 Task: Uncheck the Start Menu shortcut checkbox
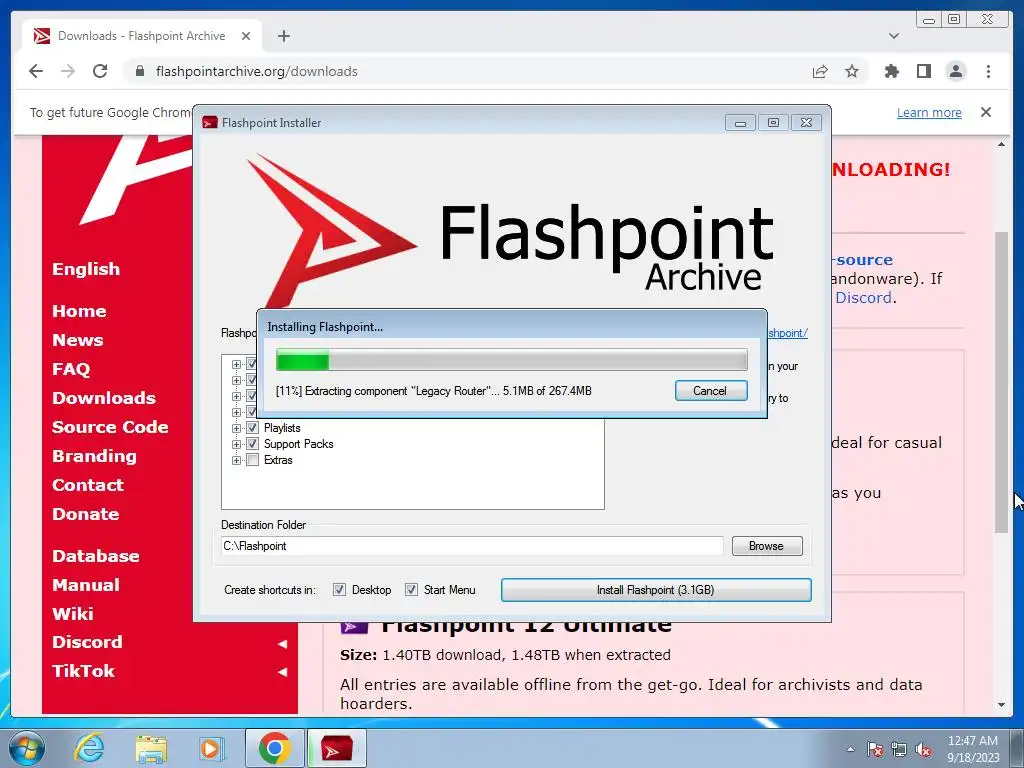click(x=411, y=590)
